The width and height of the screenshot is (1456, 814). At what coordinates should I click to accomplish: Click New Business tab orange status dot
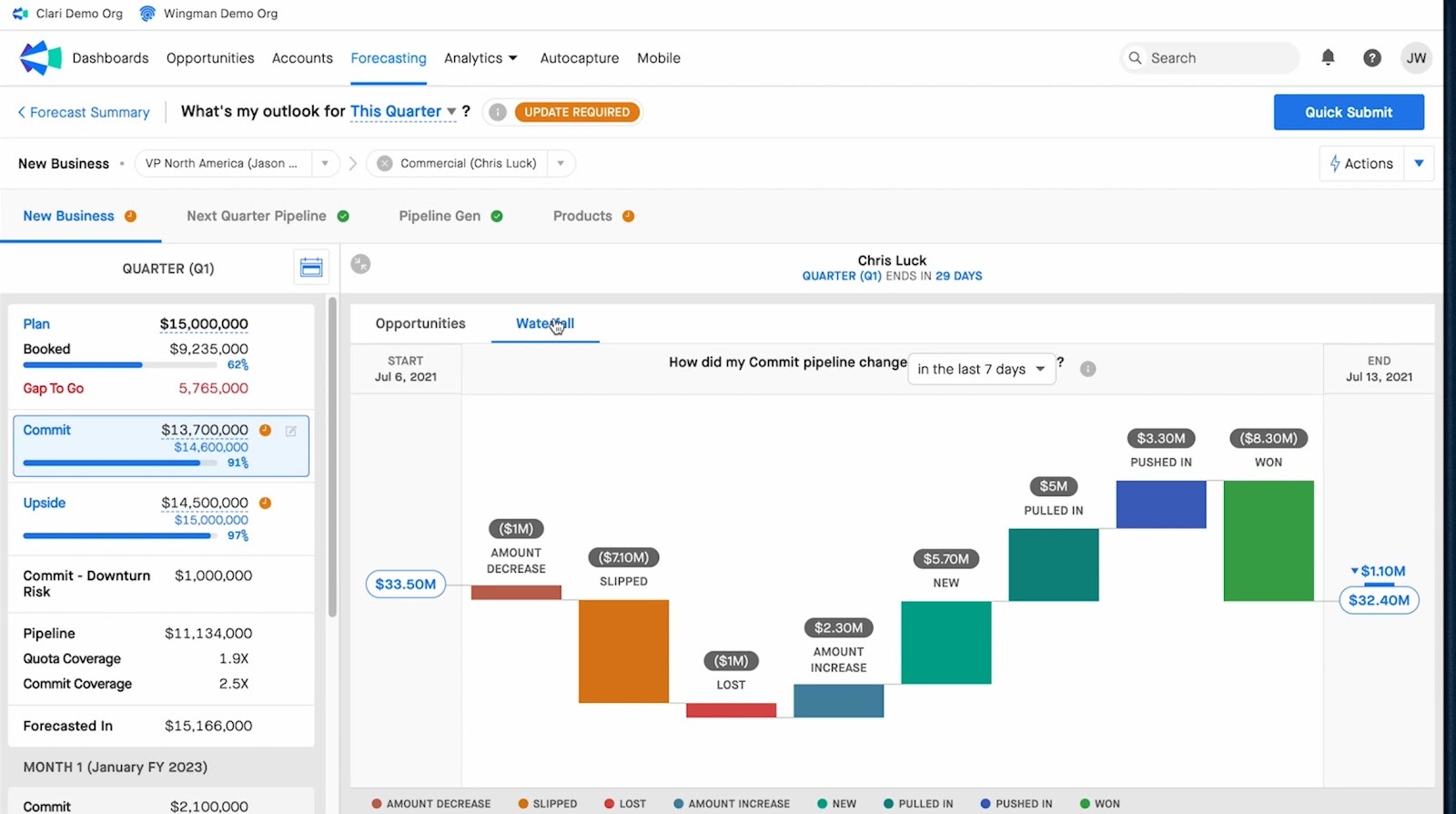(x=130, y=216)
